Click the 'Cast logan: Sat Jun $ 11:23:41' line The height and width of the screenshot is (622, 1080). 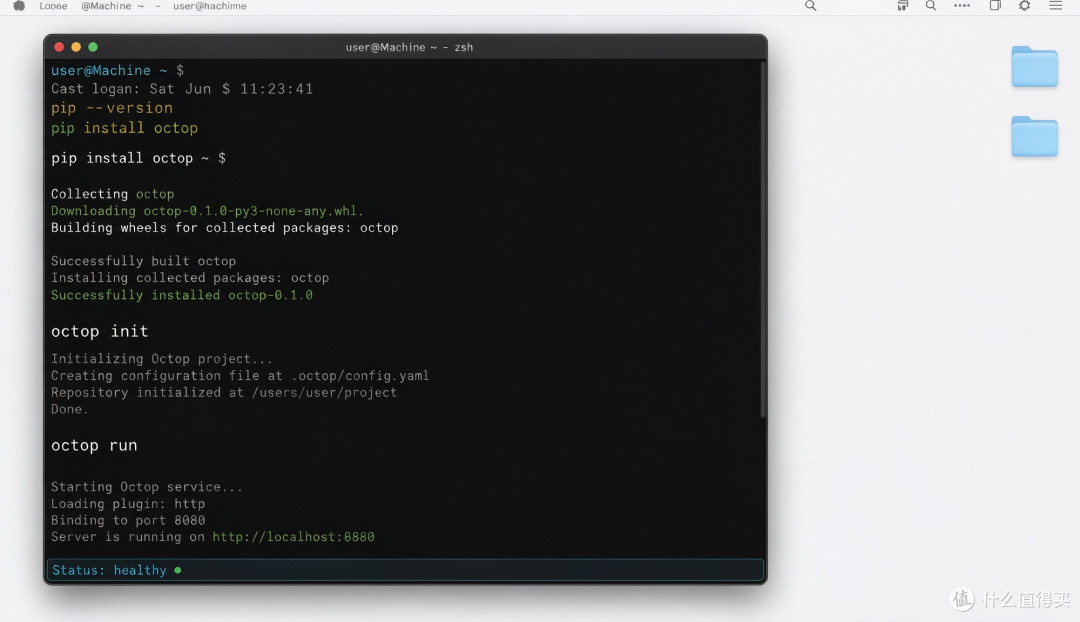click(x=182, y=89)
